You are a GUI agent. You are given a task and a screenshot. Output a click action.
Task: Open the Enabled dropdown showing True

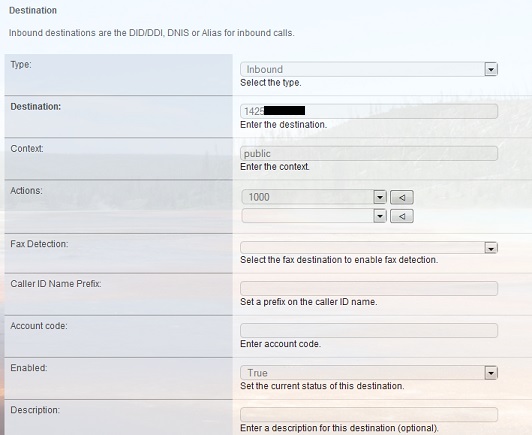coord(369,373)
